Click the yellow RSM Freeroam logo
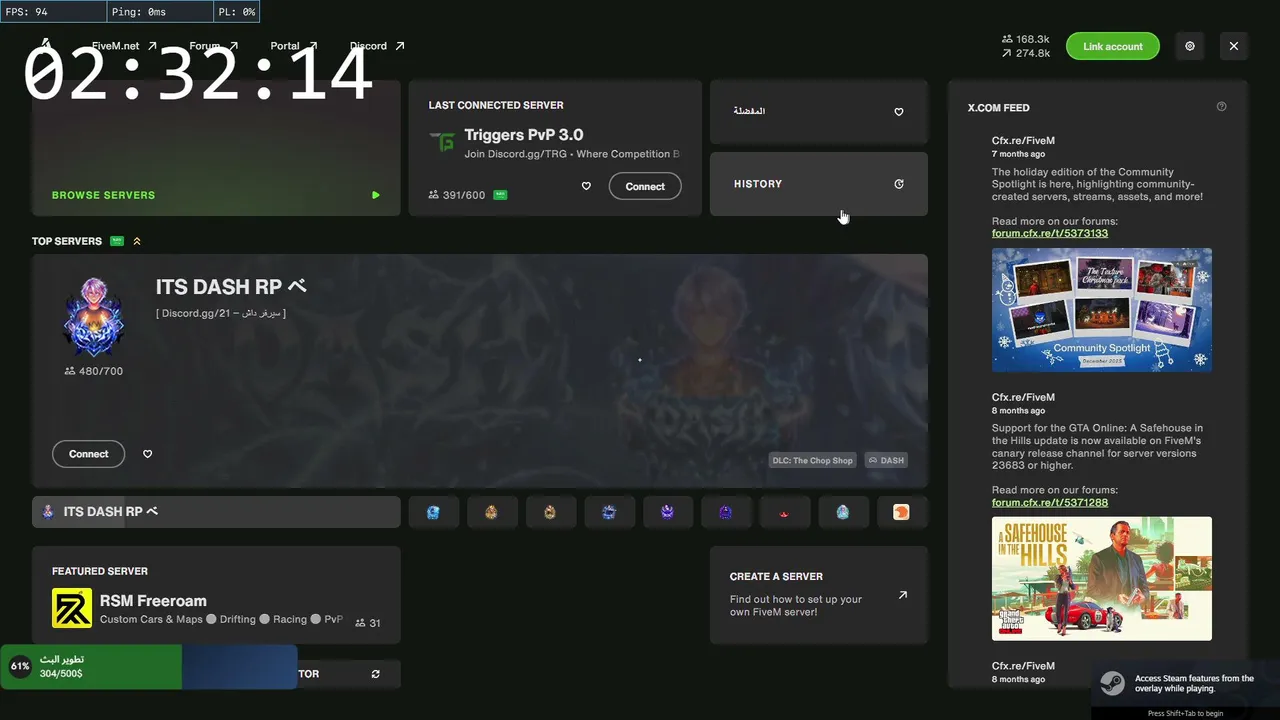The height and width of the screenshot is (720, 1280). [x=72, y=608]
